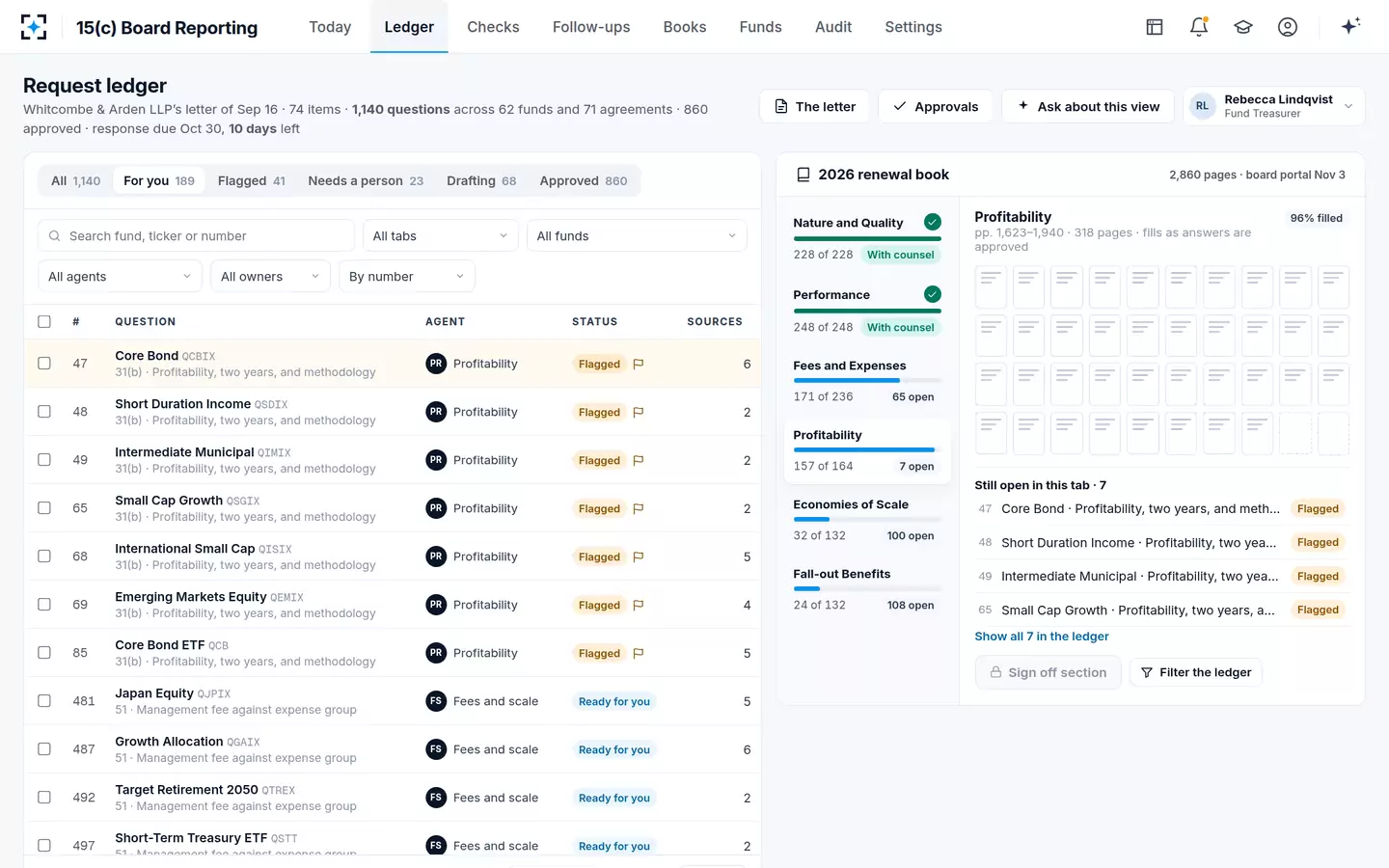Click the flag icon on Core Bond ETF row
This screenshot has width=1389, height=868.
(639, 653)
